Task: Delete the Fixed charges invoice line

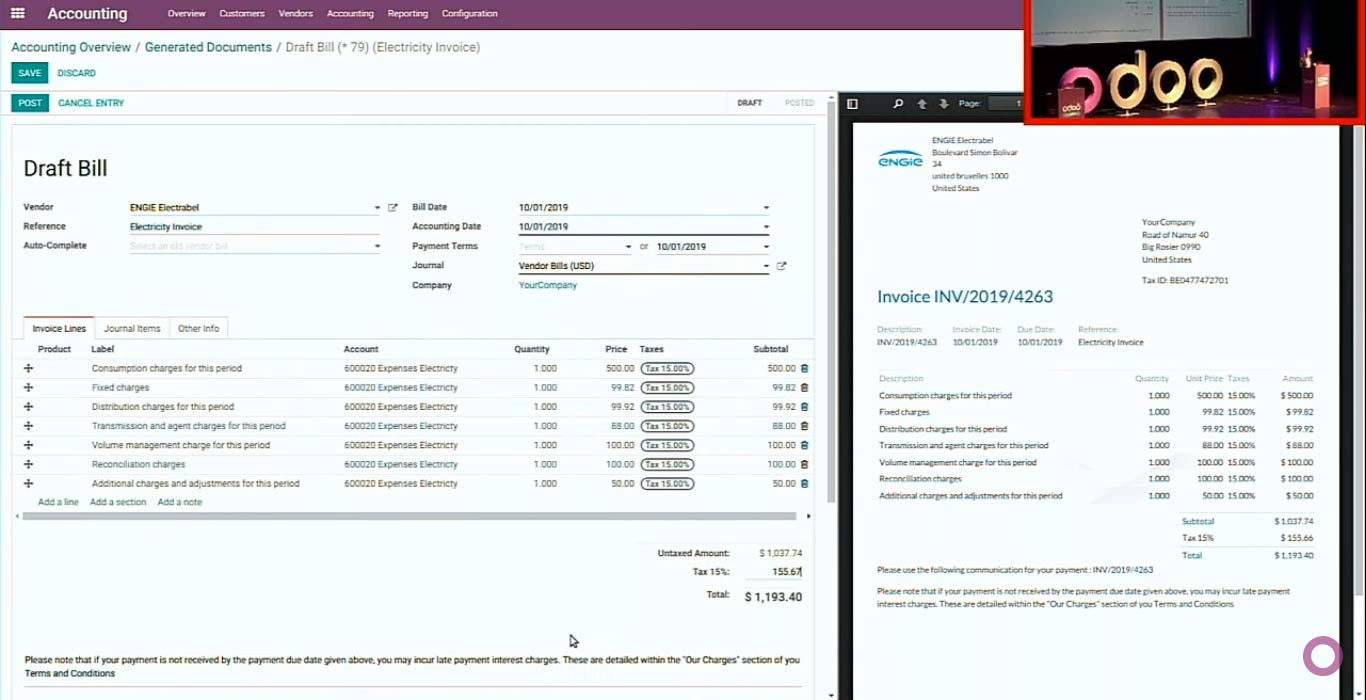Action: pos(805,388)
